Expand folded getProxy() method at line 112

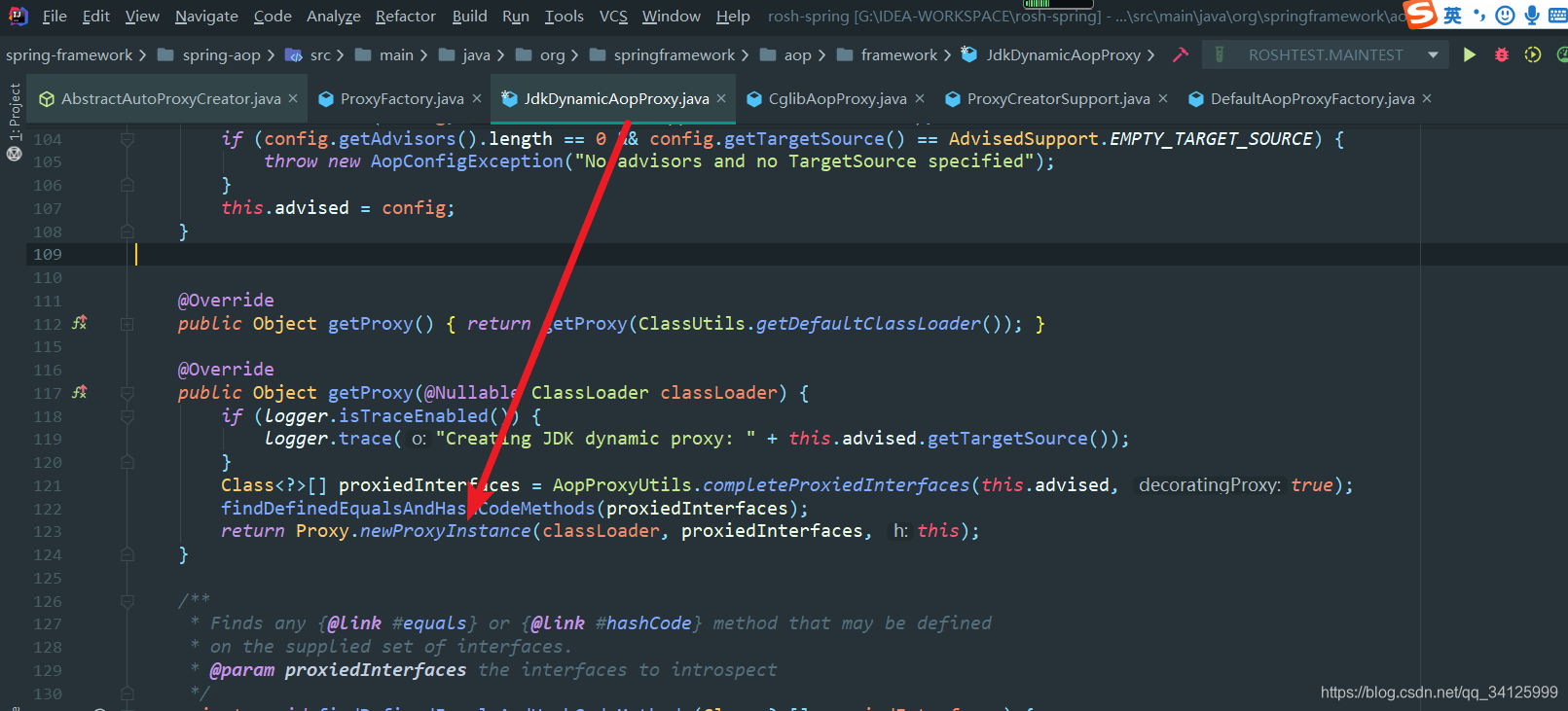[x=127, y=324]
